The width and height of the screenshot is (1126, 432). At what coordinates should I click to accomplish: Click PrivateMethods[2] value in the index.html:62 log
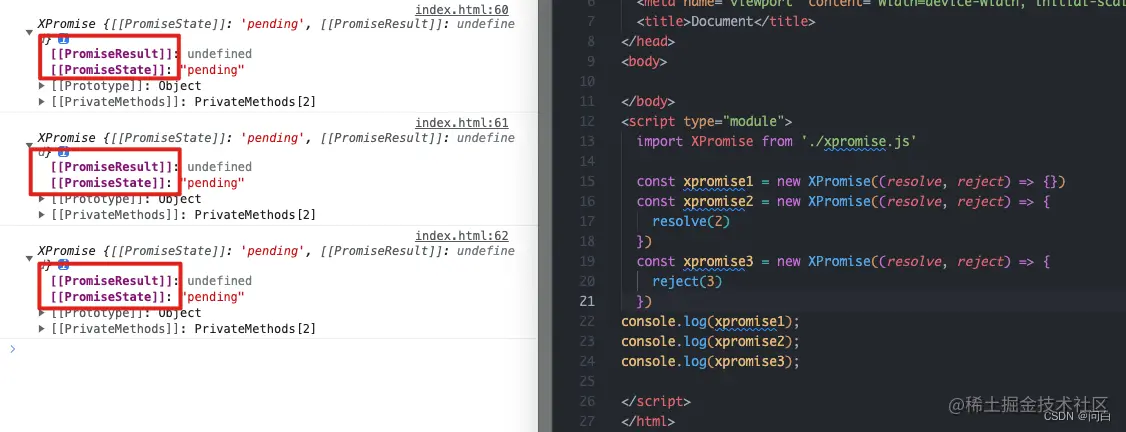[255, 329]
